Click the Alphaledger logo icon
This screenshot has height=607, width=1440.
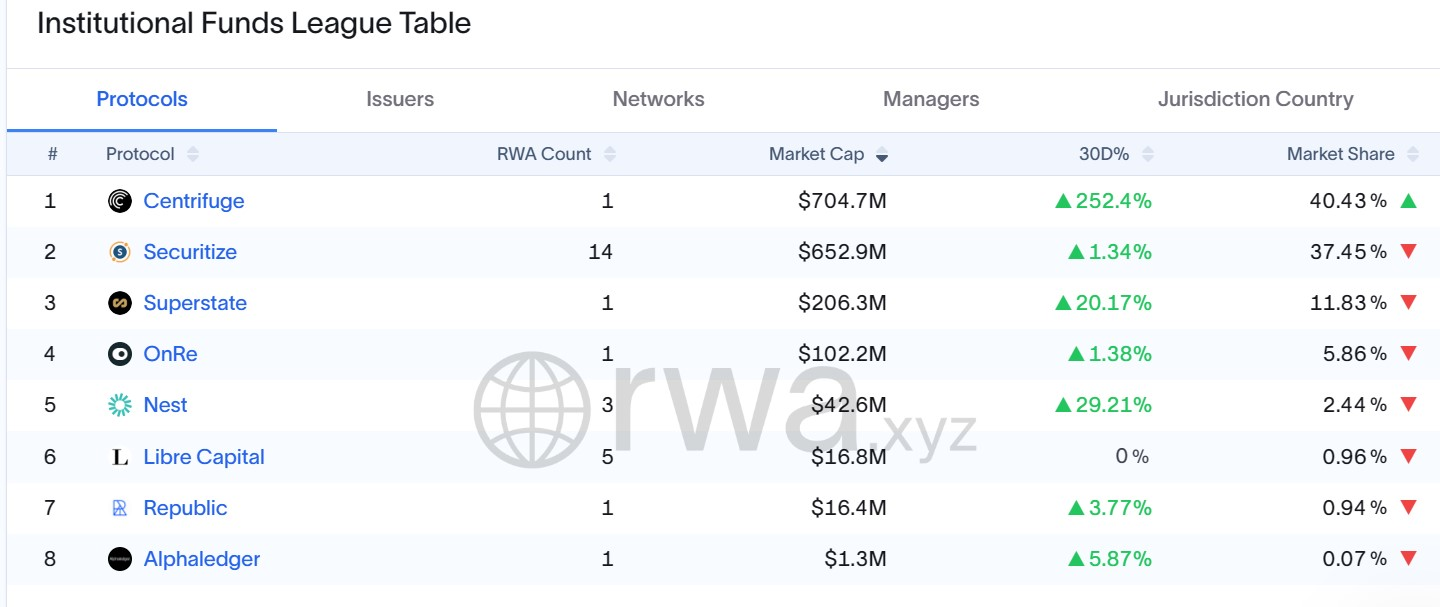(120, 559)
